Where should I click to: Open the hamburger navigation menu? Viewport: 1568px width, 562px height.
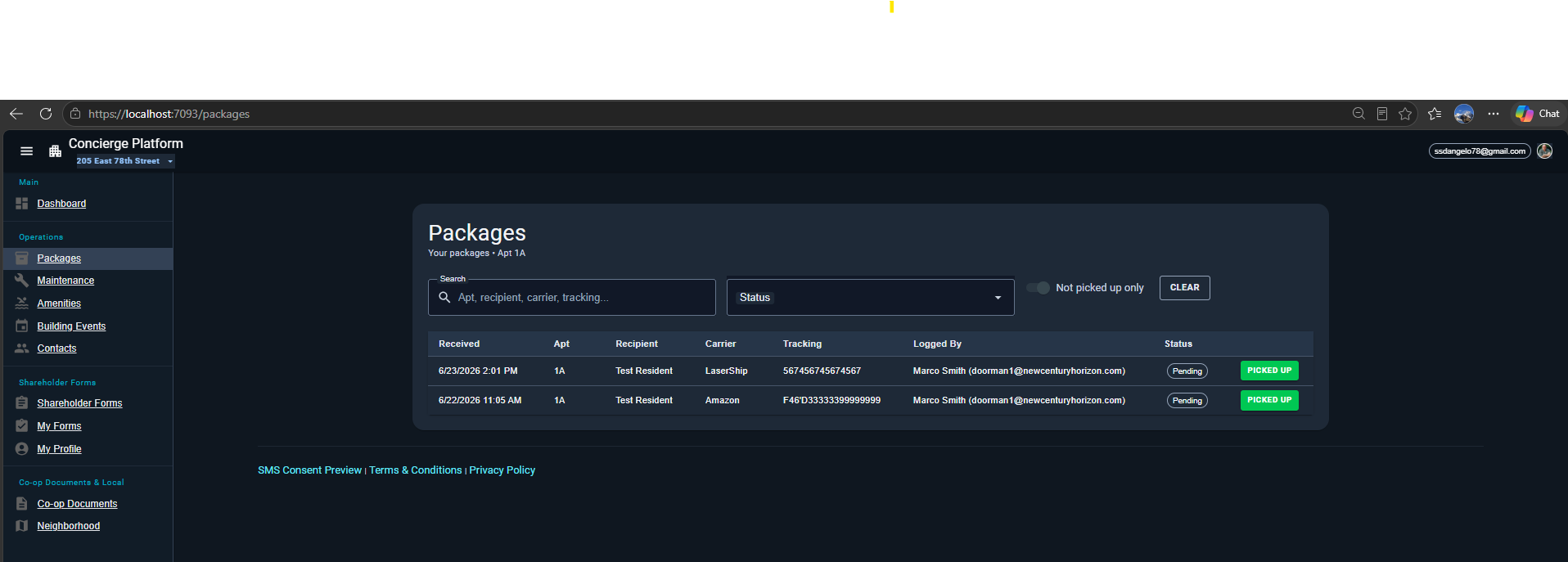tap(27, 151)
